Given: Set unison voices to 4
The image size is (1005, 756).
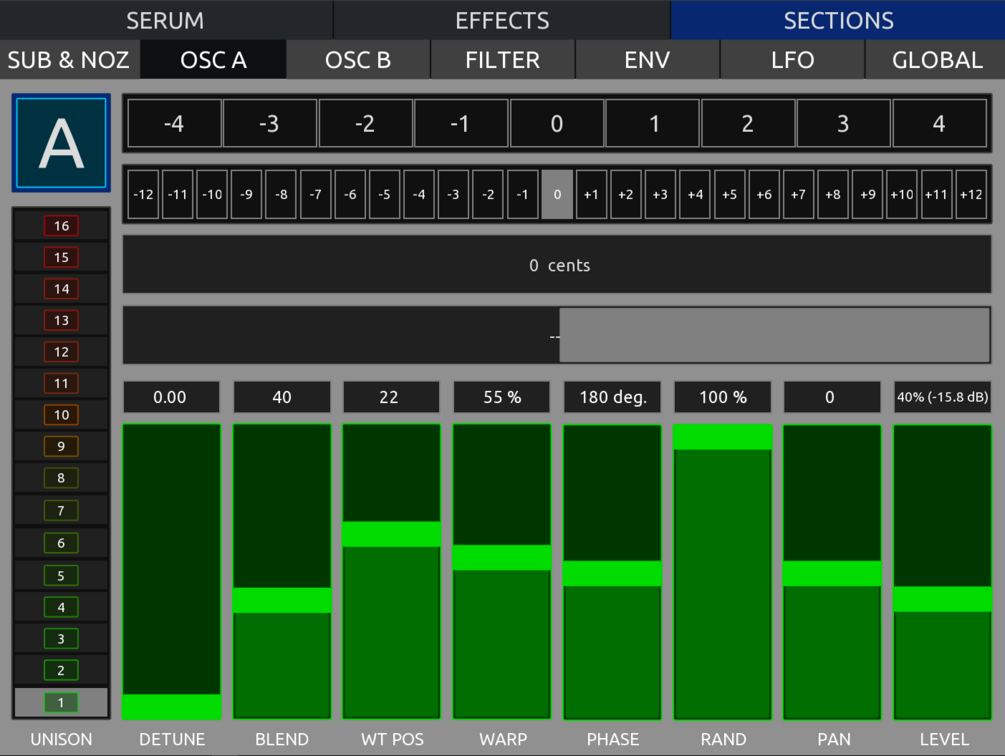Looking at the screenshot, I should pyautogui.click(x=61, y=607).
